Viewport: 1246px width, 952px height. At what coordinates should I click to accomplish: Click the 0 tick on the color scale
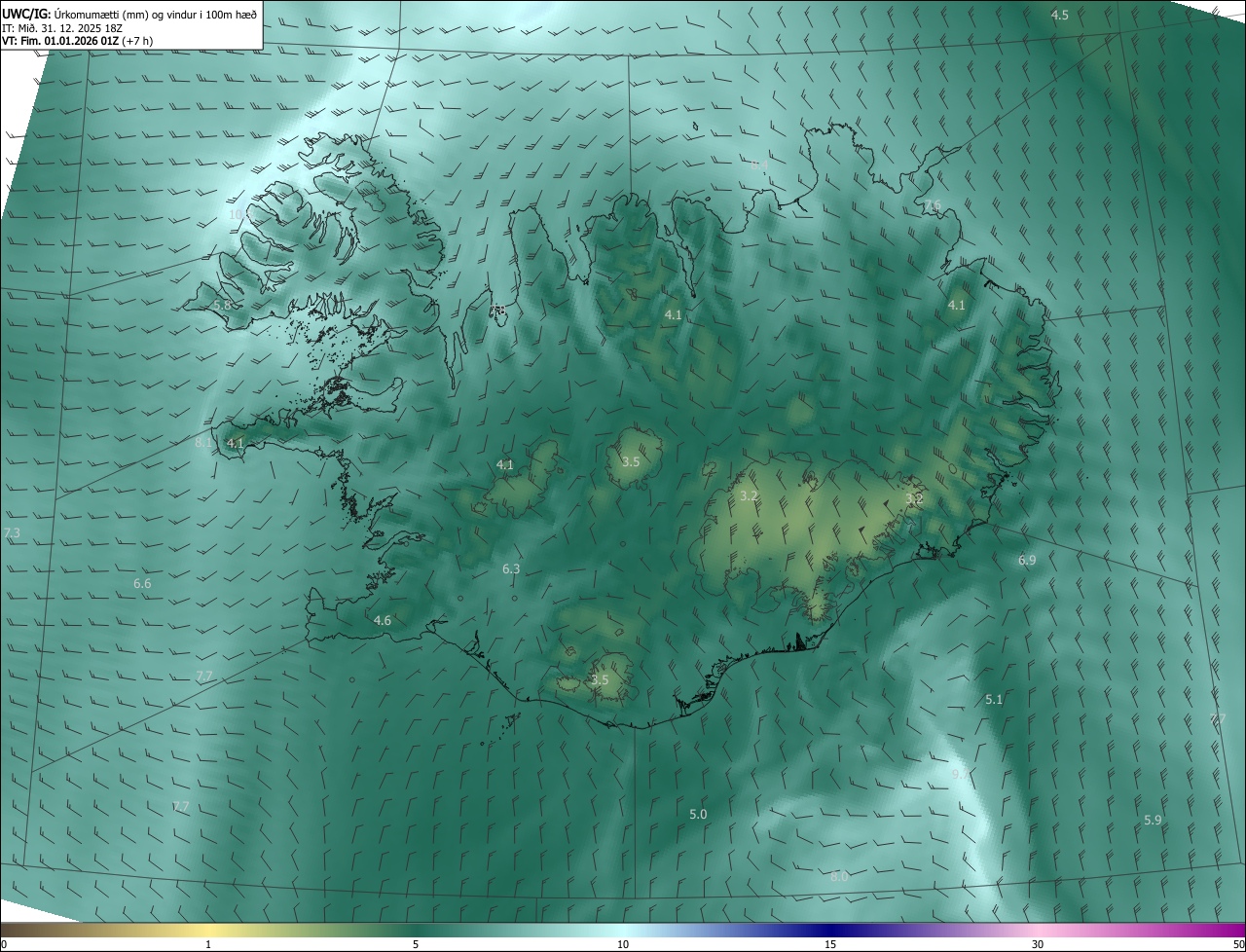pyautogui.click(x=4, y=944)
